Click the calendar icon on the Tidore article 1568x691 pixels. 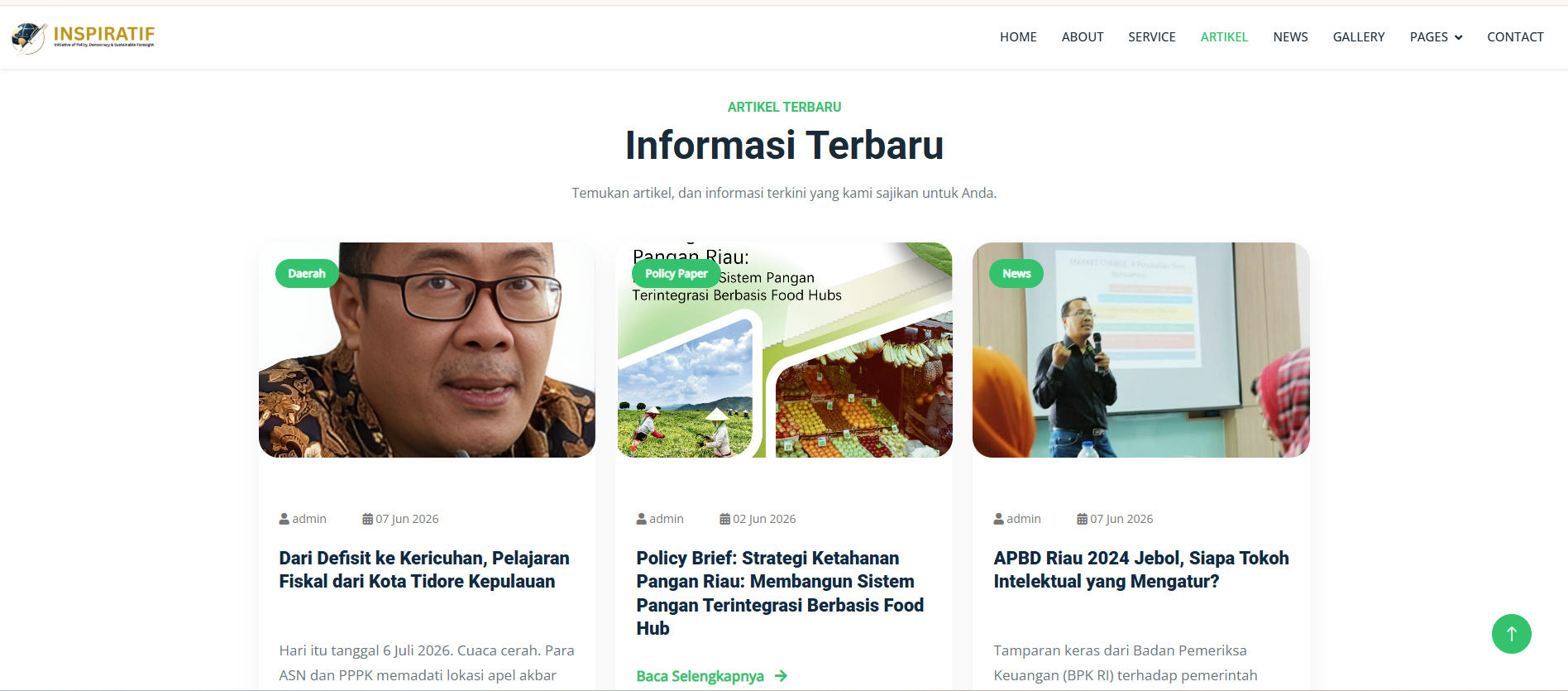(x=367, y=519)
